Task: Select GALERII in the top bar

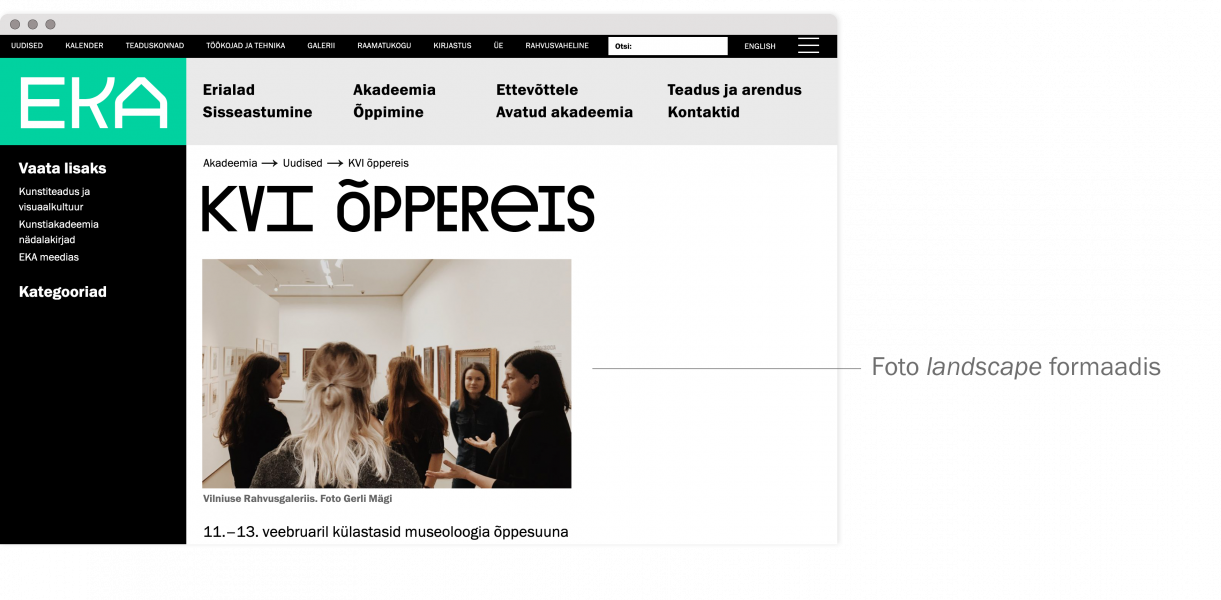Action: [x=321, y=46]
